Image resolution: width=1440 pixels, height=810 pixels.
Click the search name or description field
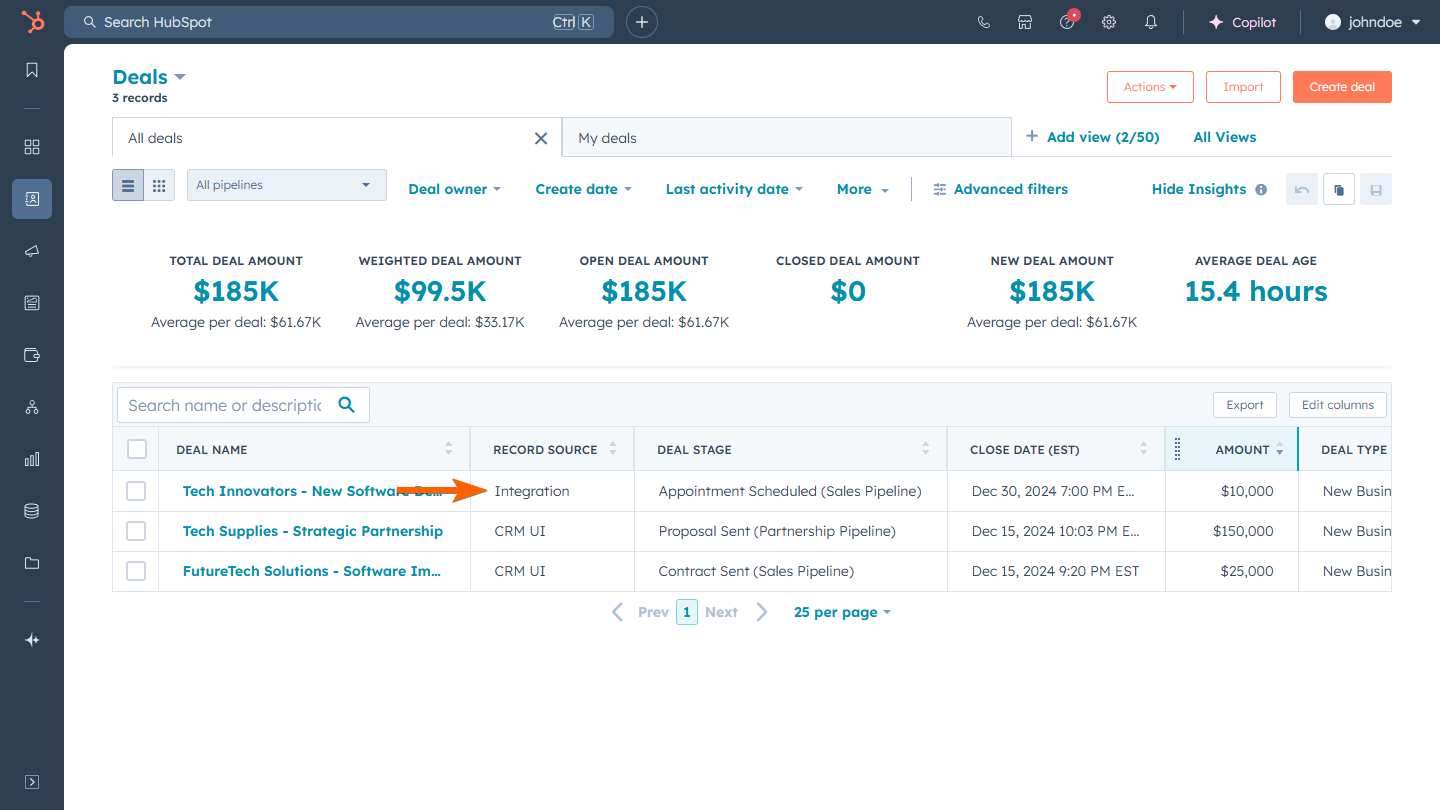225,405
